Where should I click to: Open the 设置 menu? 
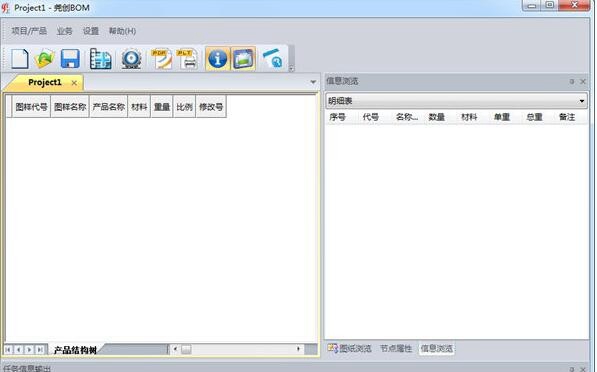[x=91, y=31]
